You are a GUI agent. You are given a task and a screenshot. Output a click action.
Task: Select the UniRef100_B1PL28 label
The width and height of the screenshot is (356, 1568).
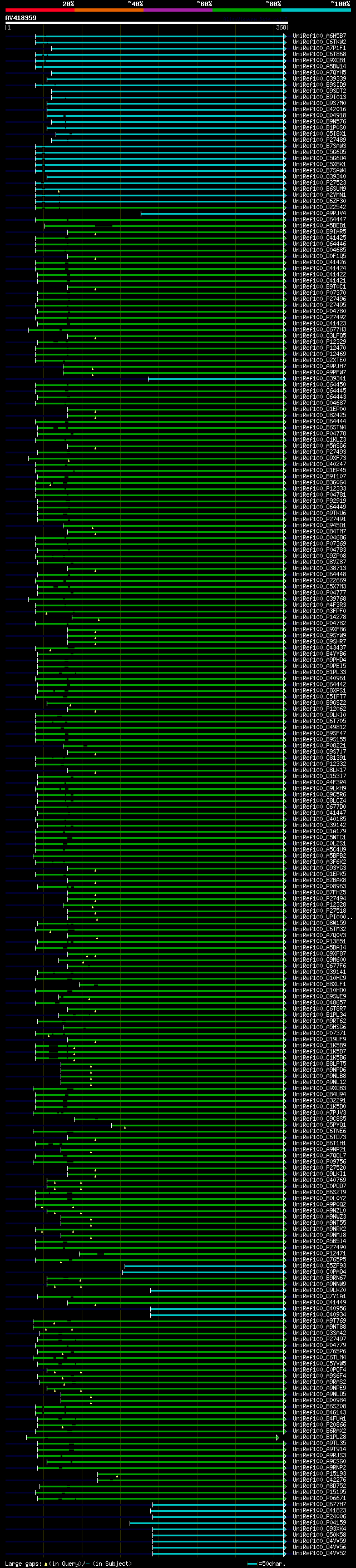coord(319,1437)
